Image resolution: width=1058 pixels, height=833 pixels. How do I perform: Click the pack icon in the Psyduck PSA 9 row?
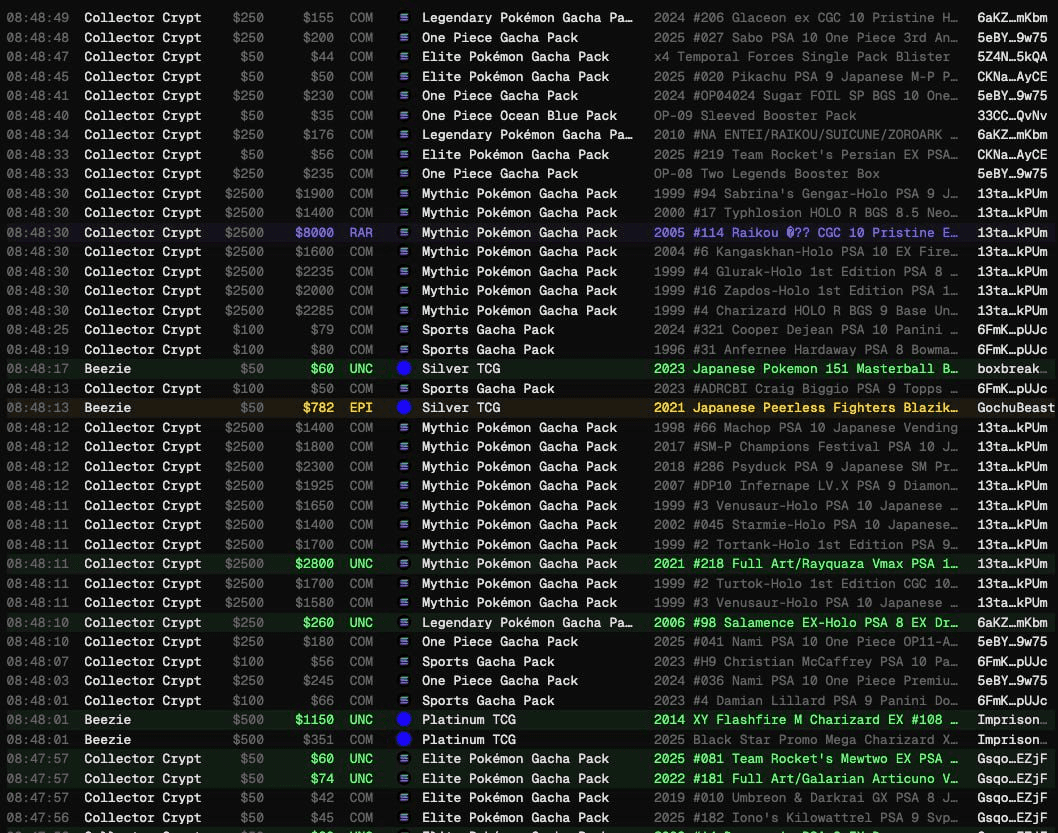point(403,467)
